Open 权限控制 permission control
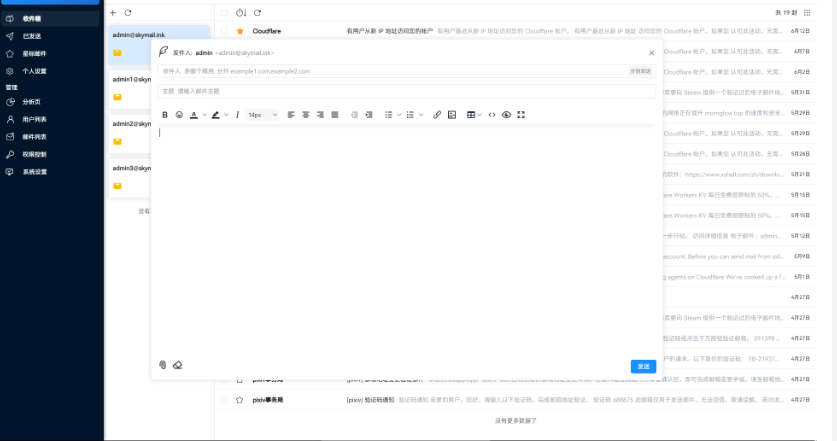 (x=50, y=154)
